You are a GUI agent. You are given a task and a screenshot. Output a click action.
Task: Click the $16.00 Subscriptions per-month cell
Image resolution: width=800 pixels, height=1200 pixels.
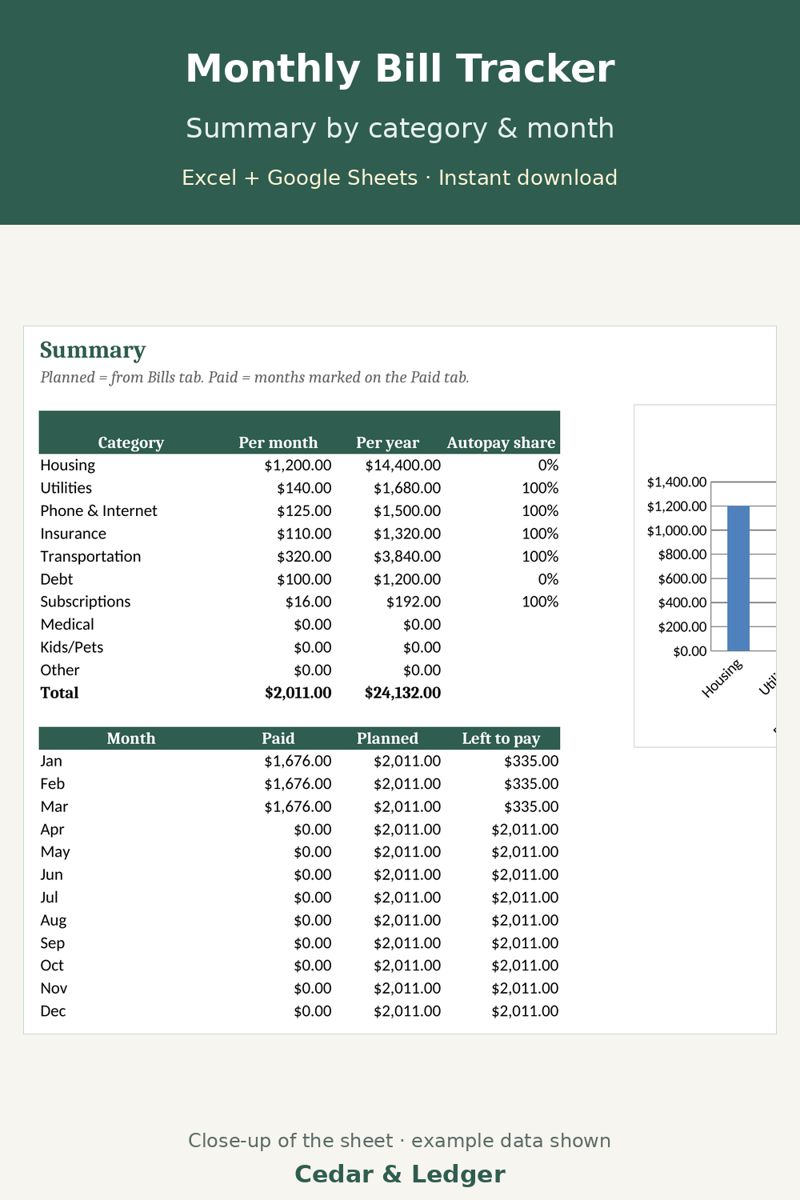308,602
